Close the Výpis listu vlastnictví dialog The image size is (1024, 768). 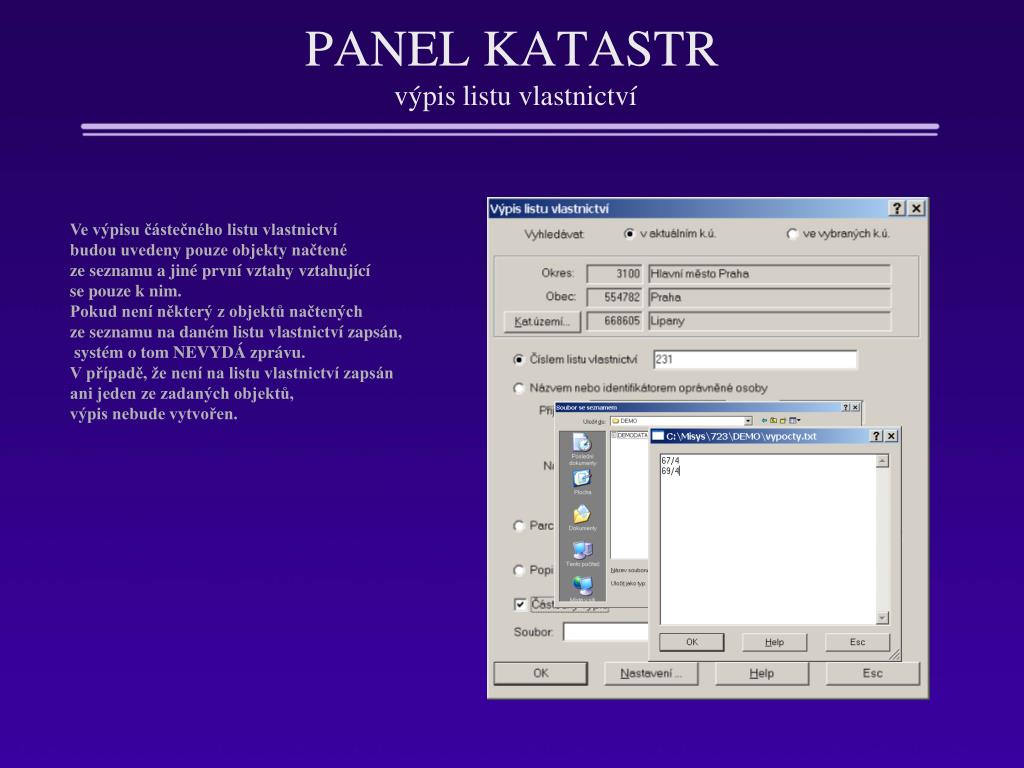(916, 208)
